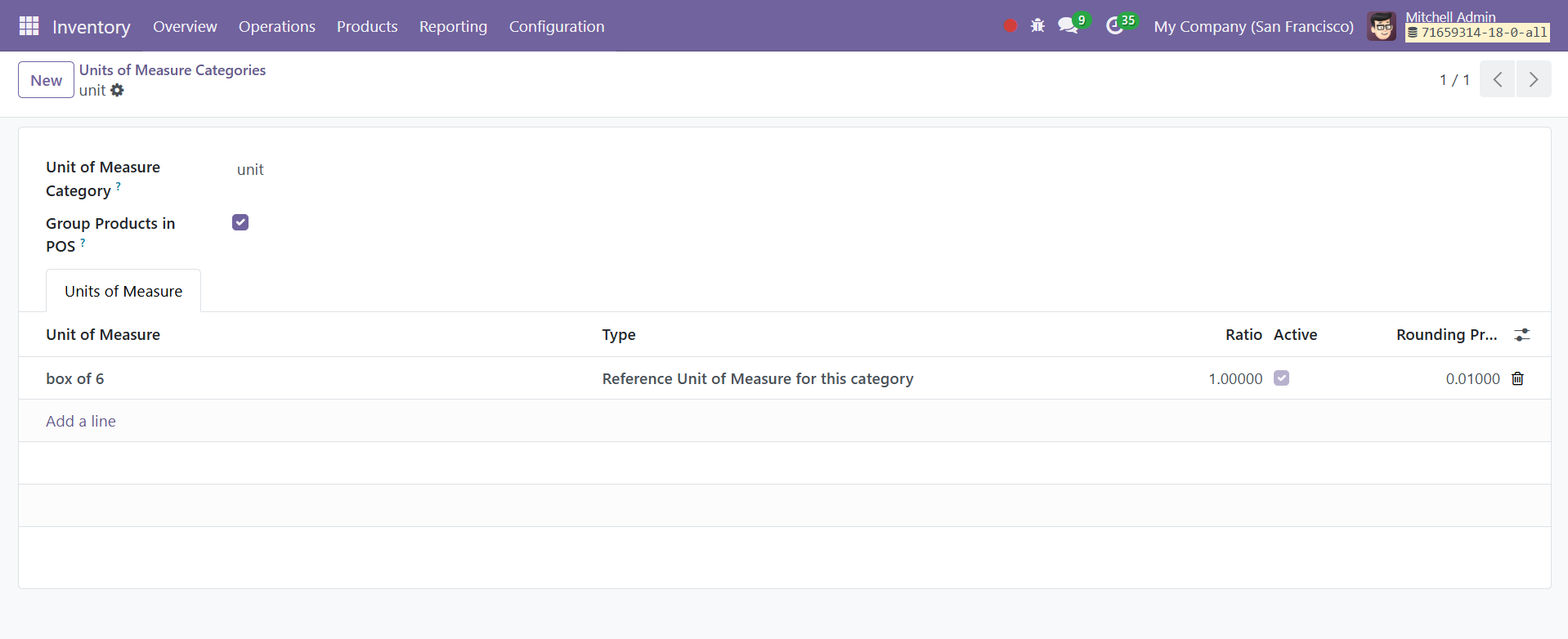Click the Inventory app title

[x=92, y=27]
